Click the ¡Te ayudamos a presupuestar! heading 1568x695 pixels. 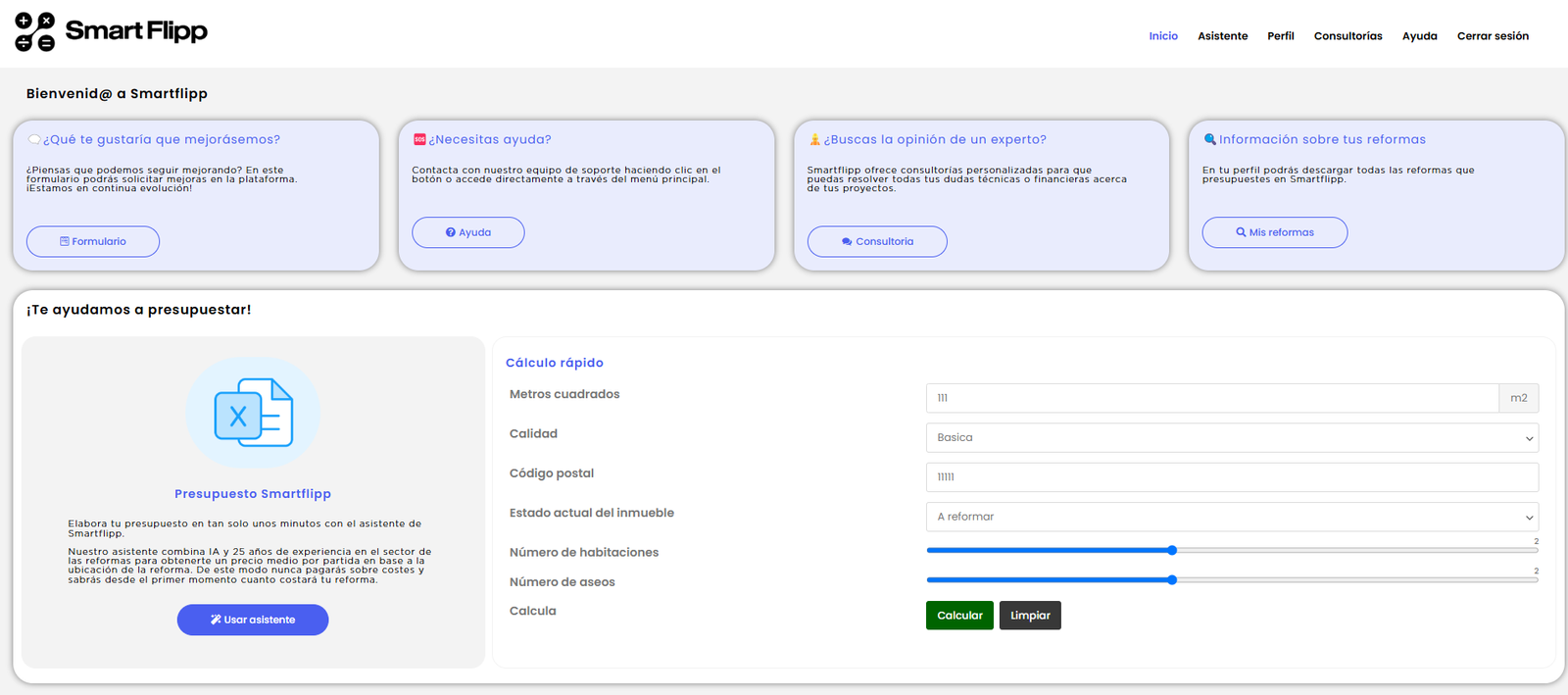coord(139,310)
